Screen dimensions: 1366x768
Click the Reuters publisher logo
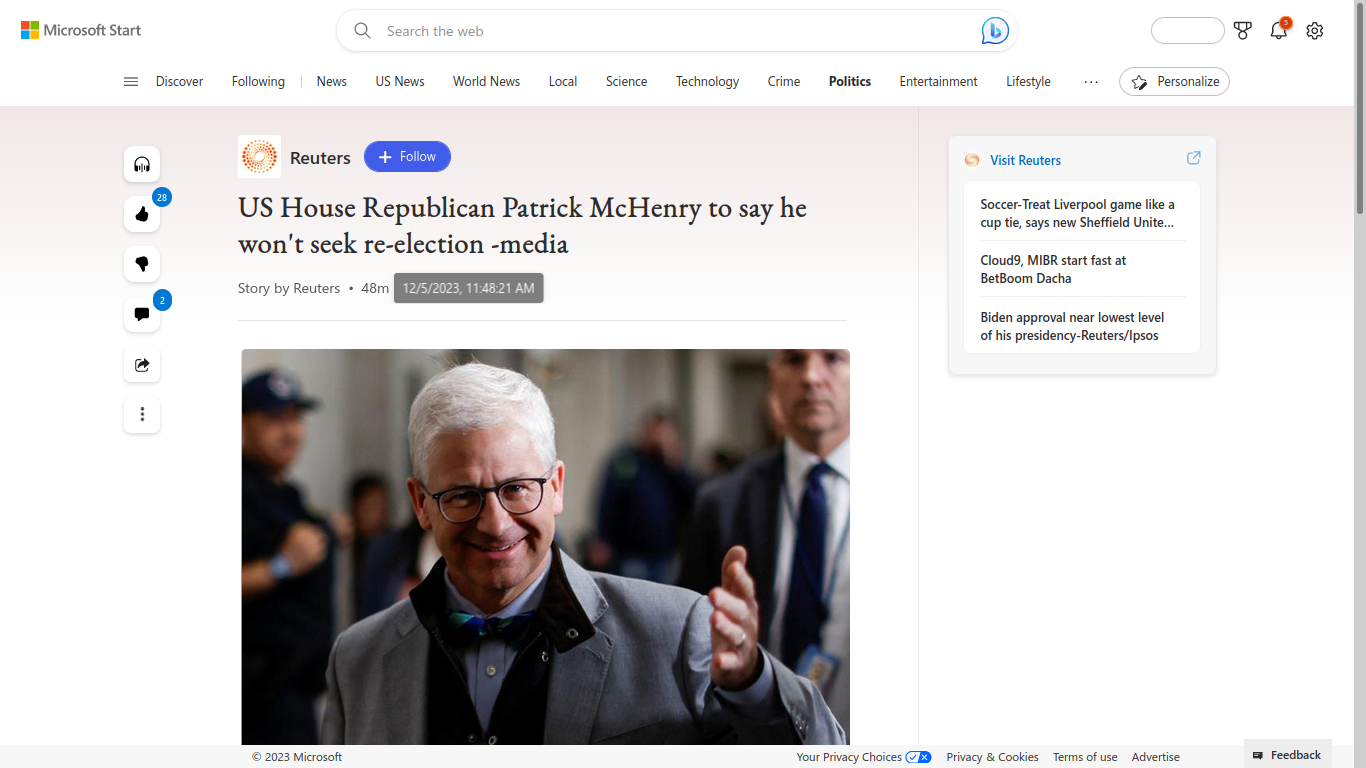pyautogui.click(x=259, y=157)
